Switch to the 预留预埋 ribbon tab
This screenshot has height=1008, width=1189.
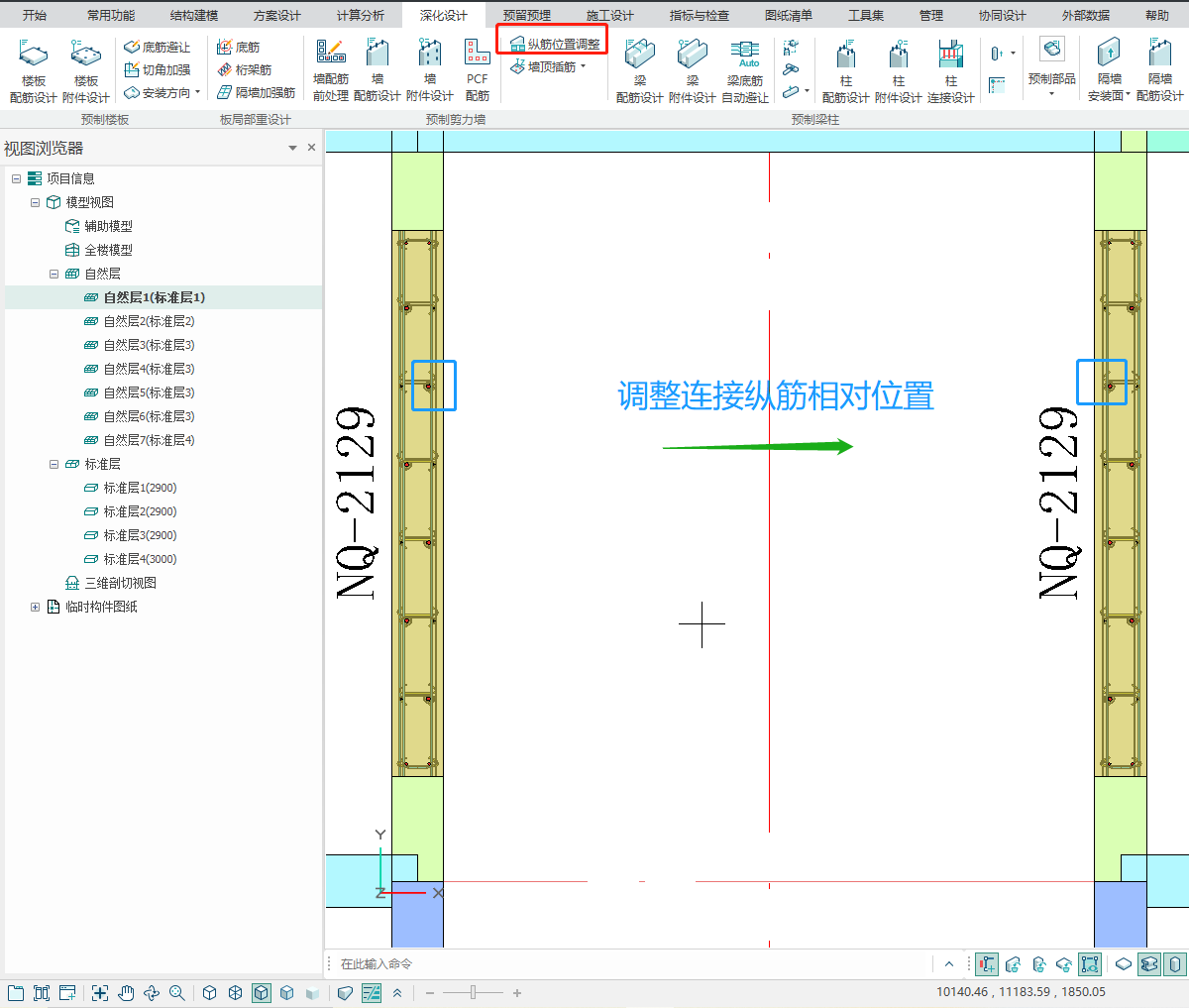[x=526, y=15]
